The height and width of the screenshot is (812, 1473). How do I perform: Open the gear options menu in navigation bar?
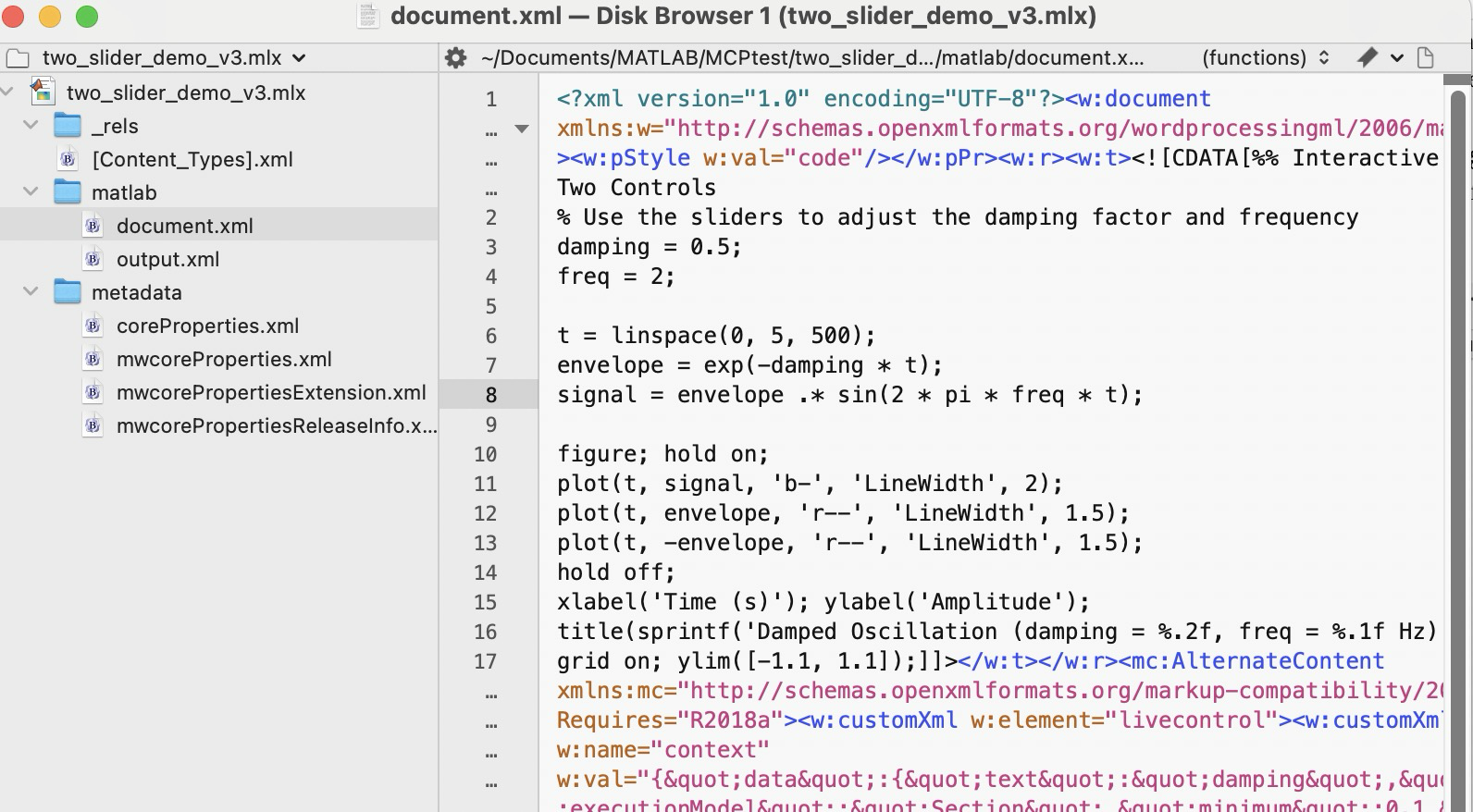[455, 57]
